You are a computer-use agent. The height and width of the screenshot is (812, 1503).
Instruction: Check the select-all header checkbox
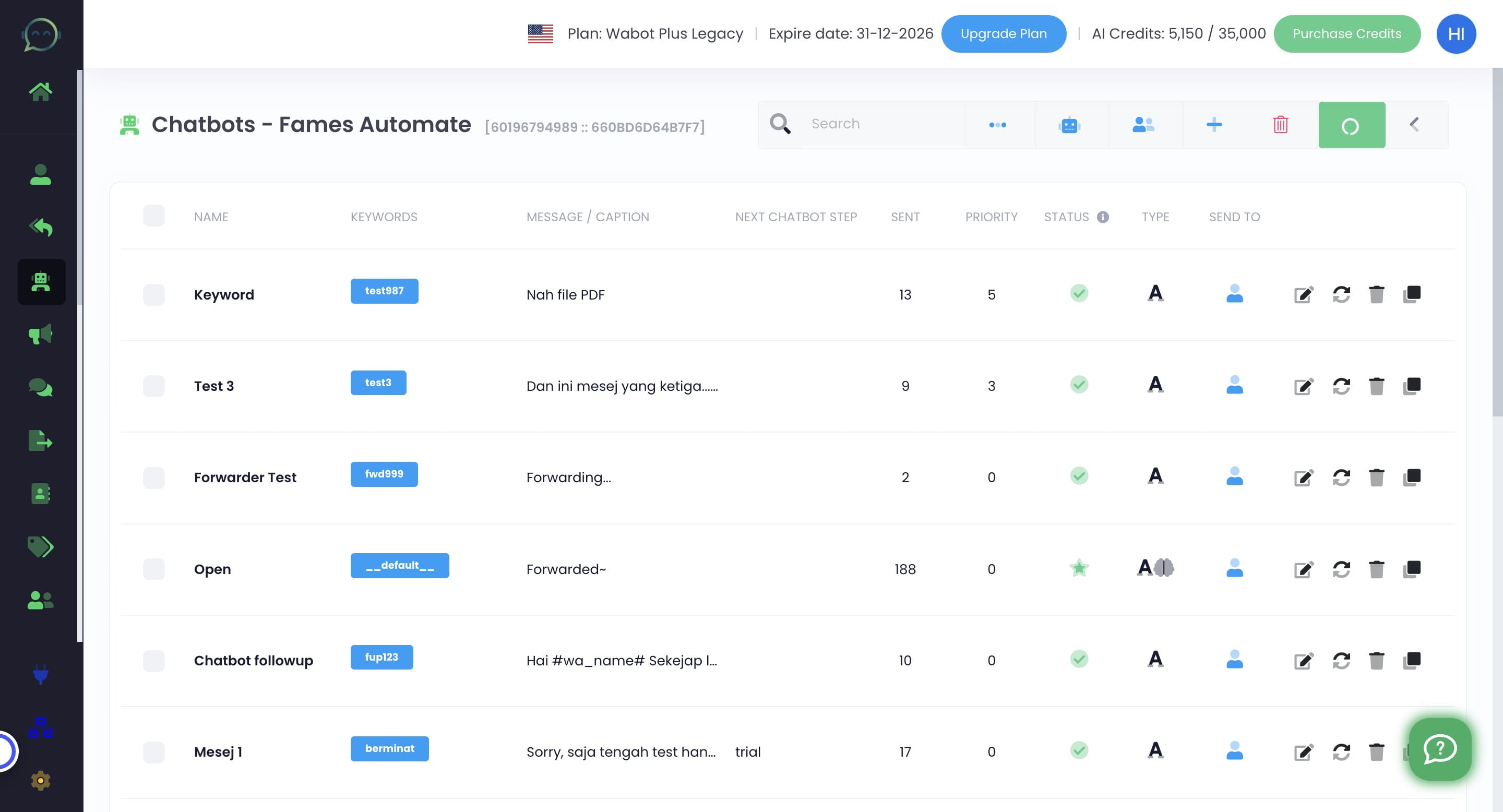[154, 216]
